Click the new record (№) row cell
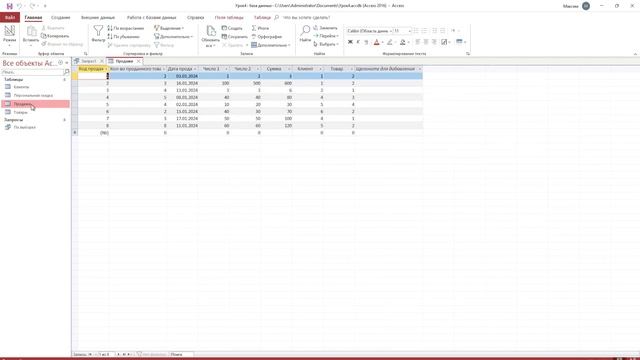Image resolution: width=640 pixels, height=360 pixels. 94,133
